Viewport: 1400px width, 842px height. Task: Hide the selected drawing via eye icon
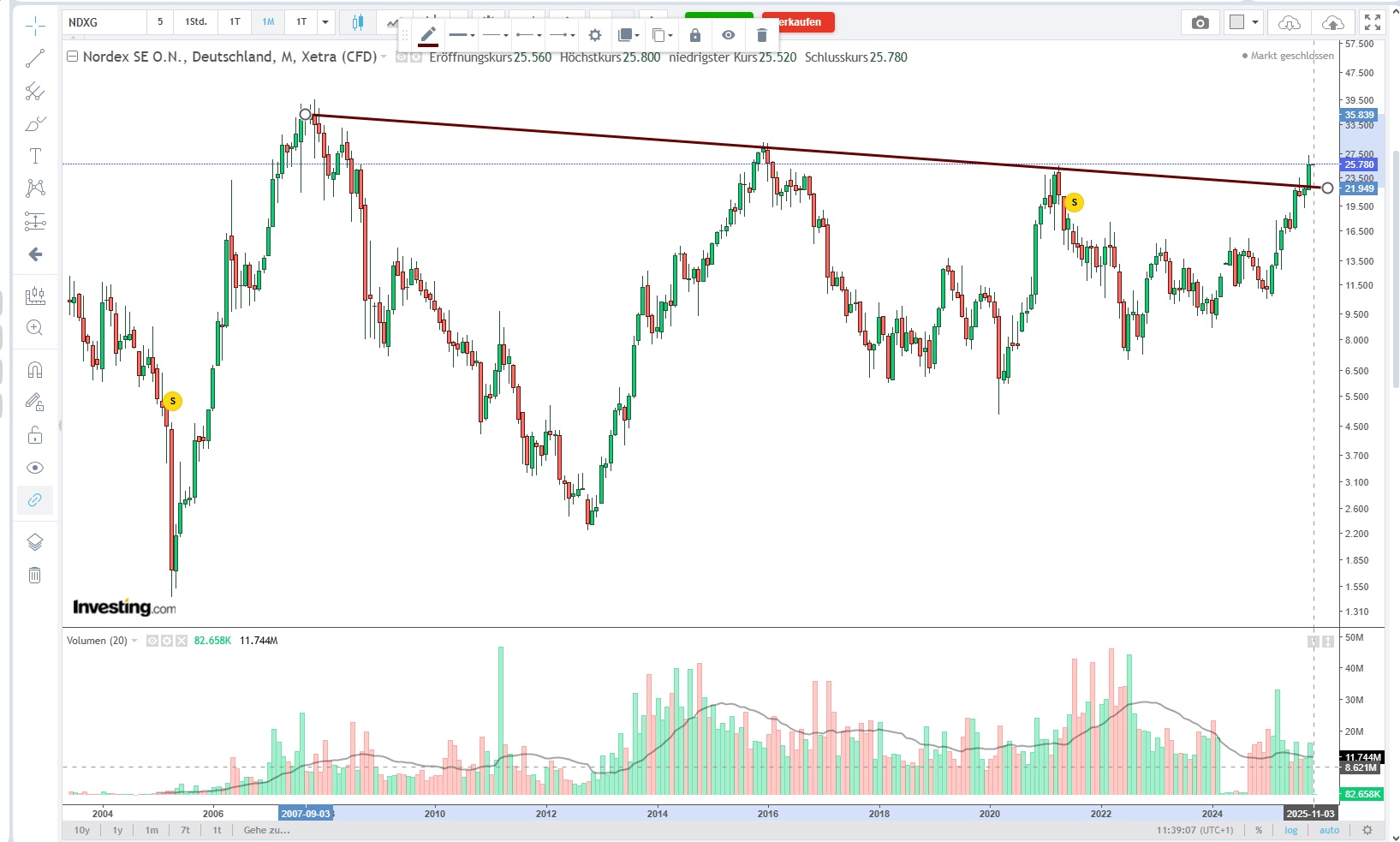[728, 35]
